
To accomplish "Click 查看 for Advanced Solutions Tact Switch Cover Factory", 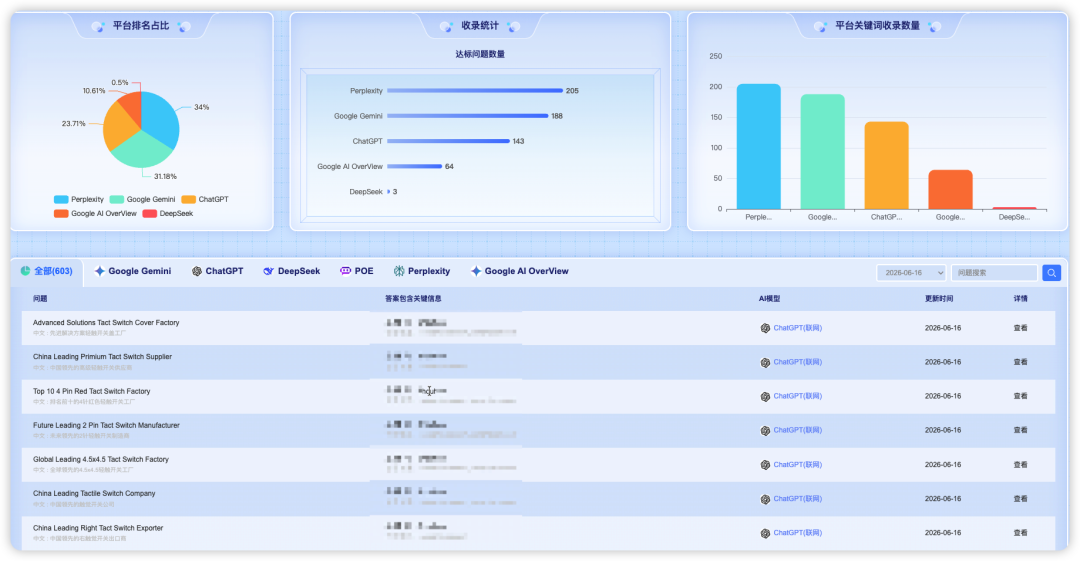I will click(x=1020, y=328).
